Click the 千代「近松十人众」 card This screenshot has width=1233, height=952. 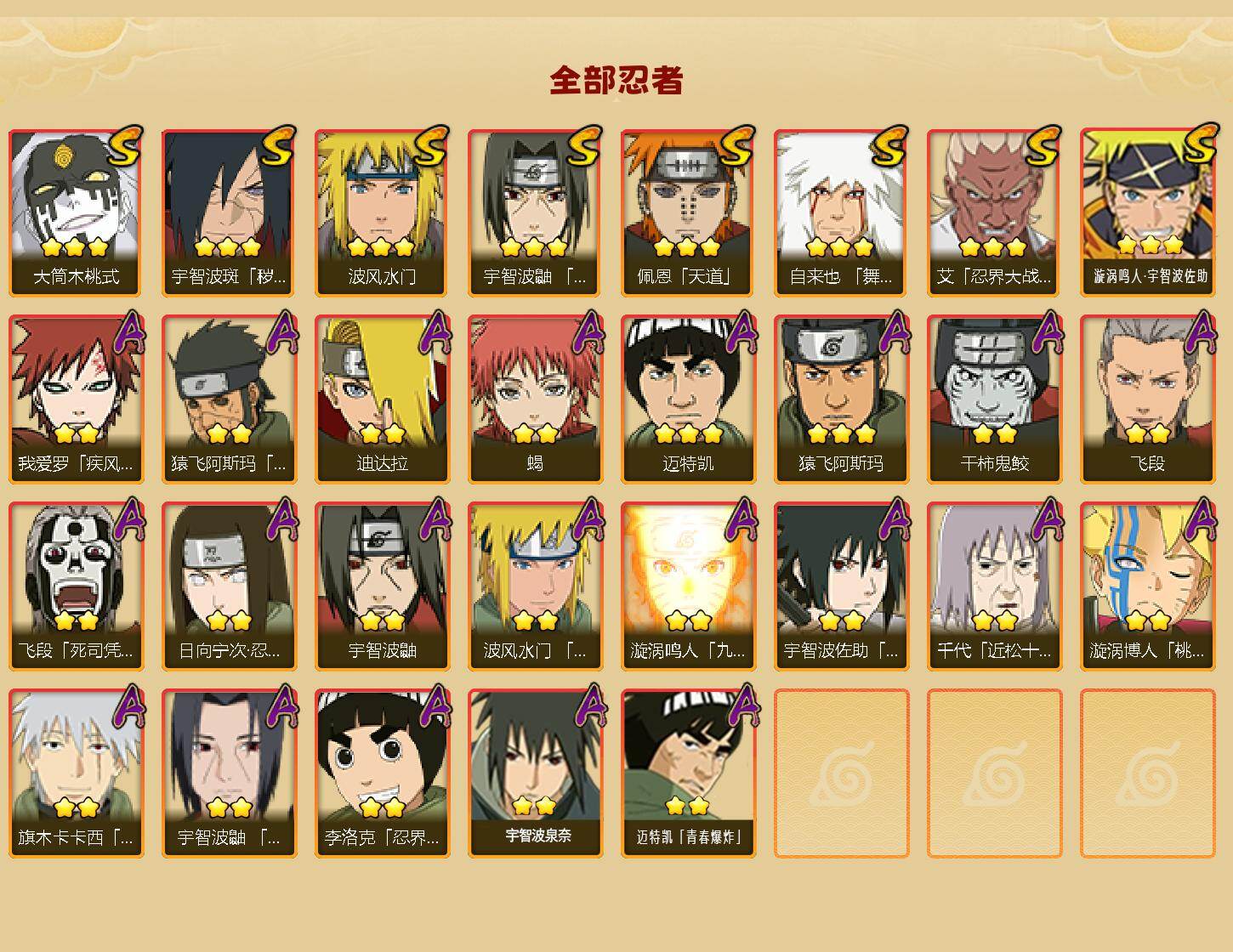point(994,586)
